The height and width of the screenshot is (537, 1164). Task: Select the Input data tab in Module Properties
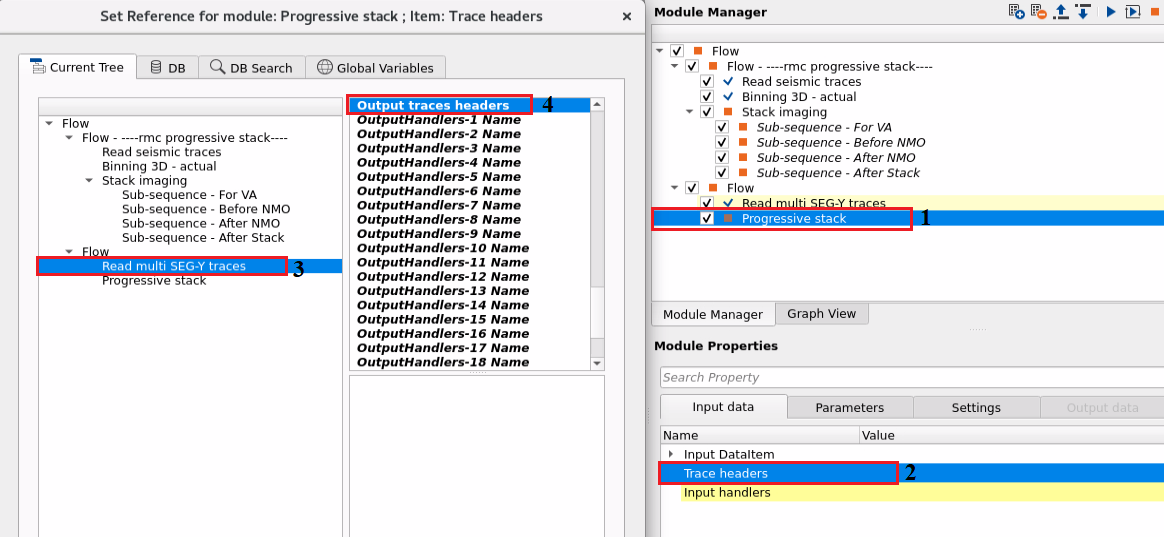click(723, 407)
